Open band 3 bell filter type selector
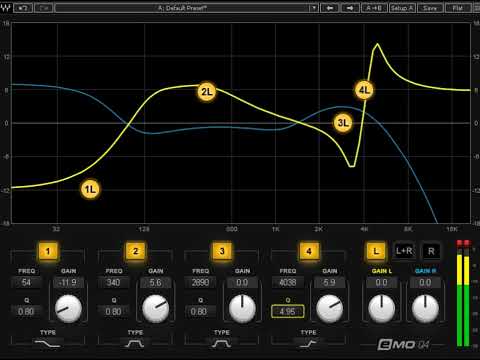Viewport: 480px width, 360px height. tap(222, 343)
